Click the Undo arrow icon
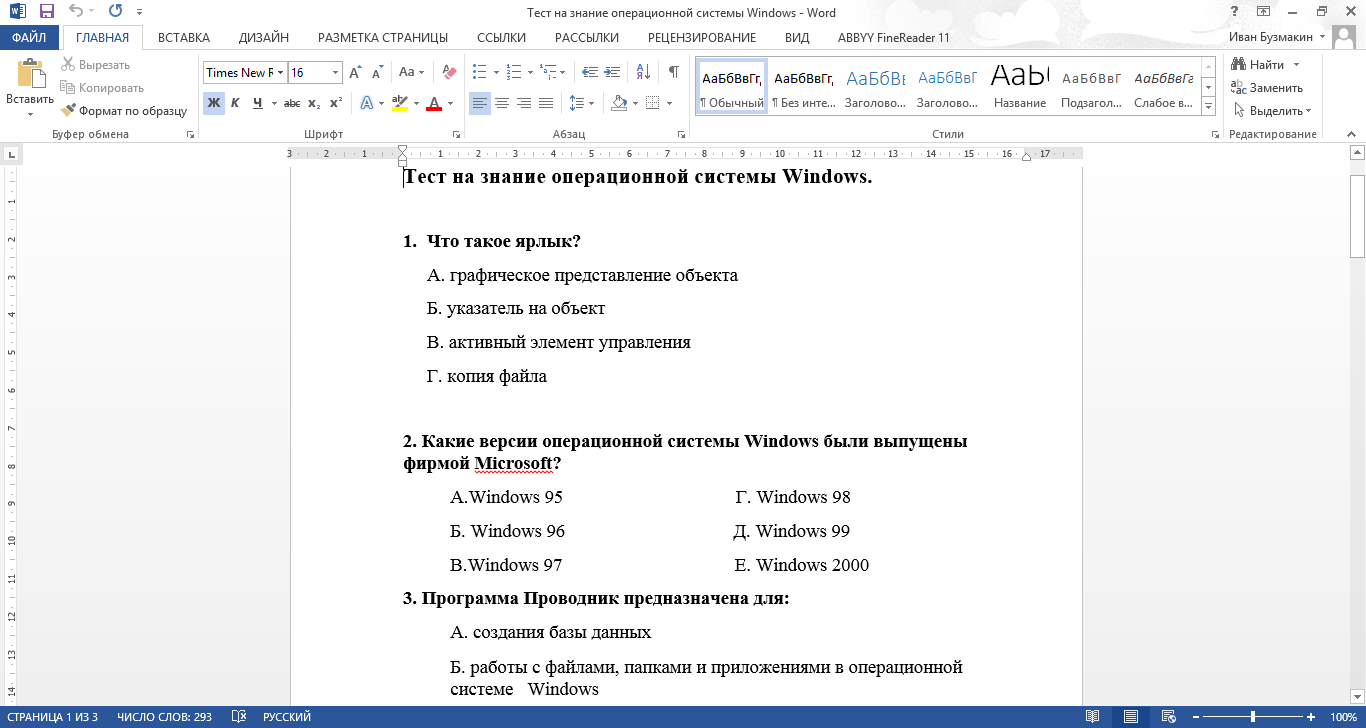 point(77,12)
